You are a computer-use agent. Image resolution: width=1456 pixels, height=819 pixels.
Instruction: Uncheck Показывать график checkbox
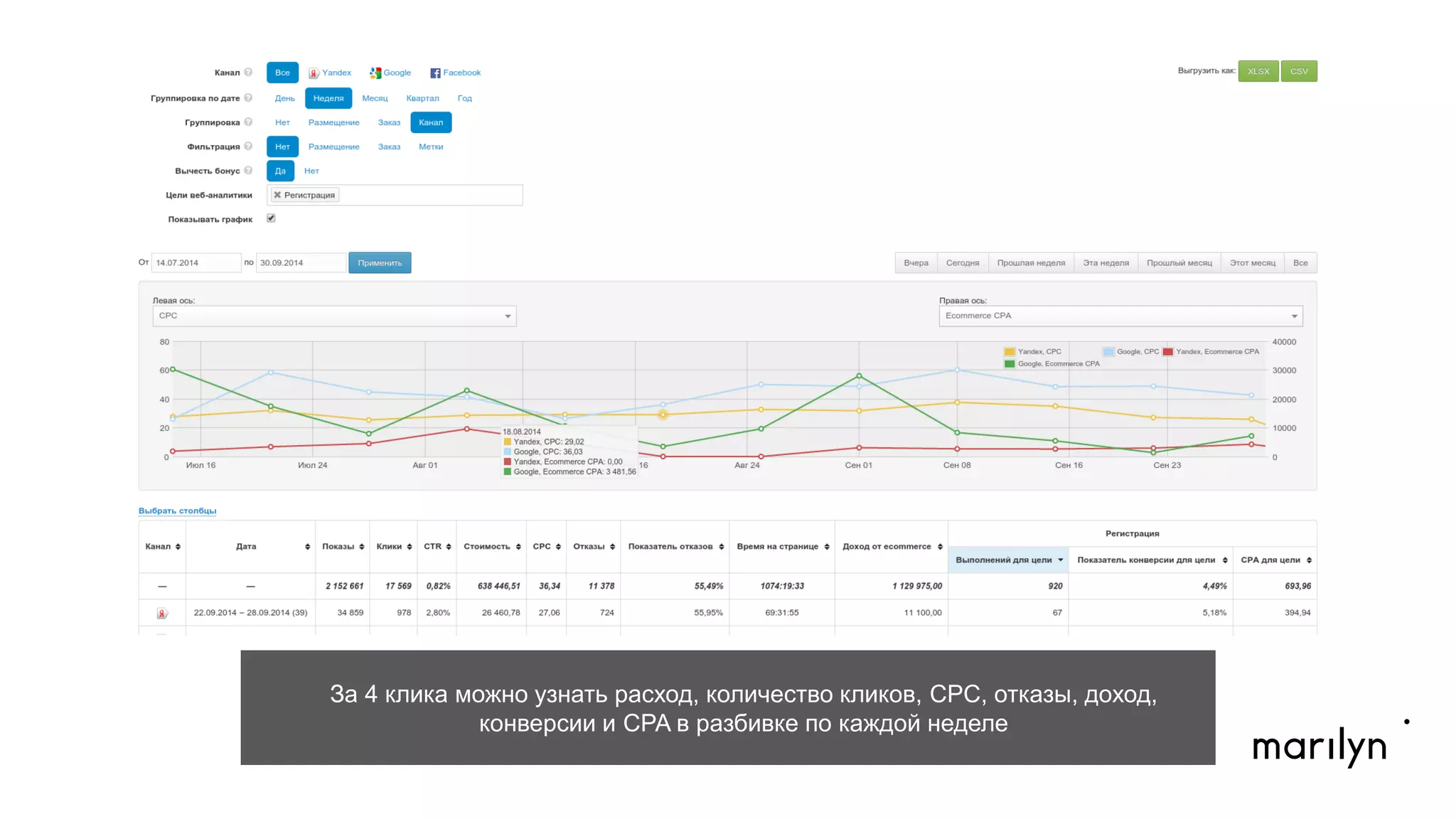point(271,218)
